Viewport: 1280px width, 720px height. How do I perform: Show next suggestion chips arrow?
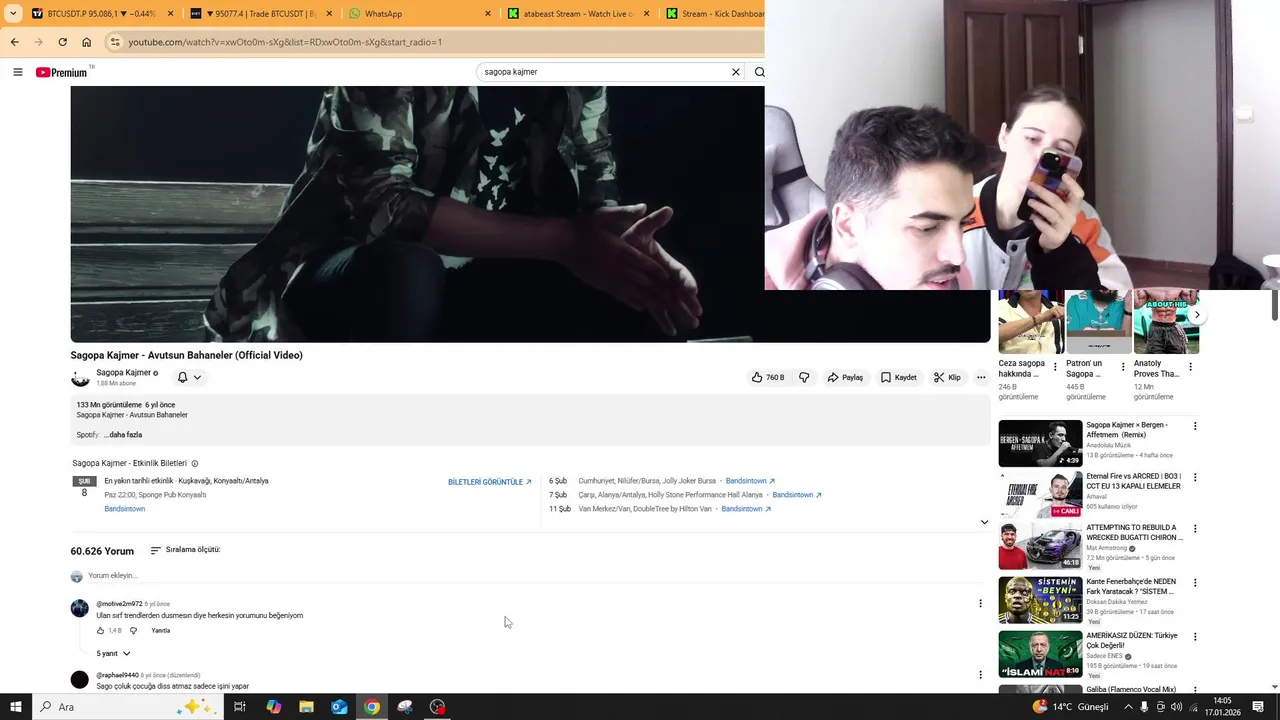pos(1197,315)
